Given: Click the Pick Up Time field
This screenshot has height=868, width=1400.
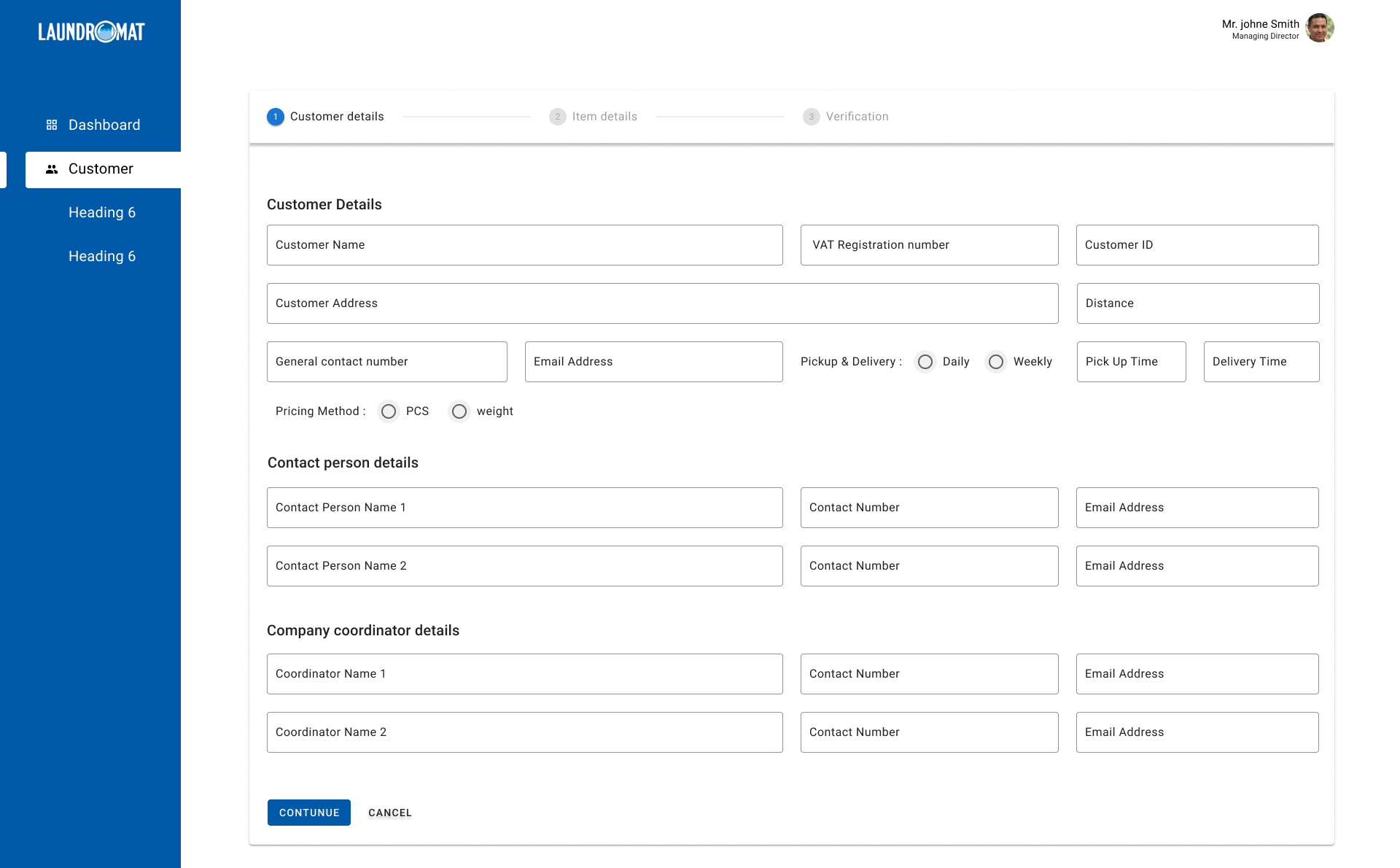Looking at the screenshot, I should tap(1131, 361).
